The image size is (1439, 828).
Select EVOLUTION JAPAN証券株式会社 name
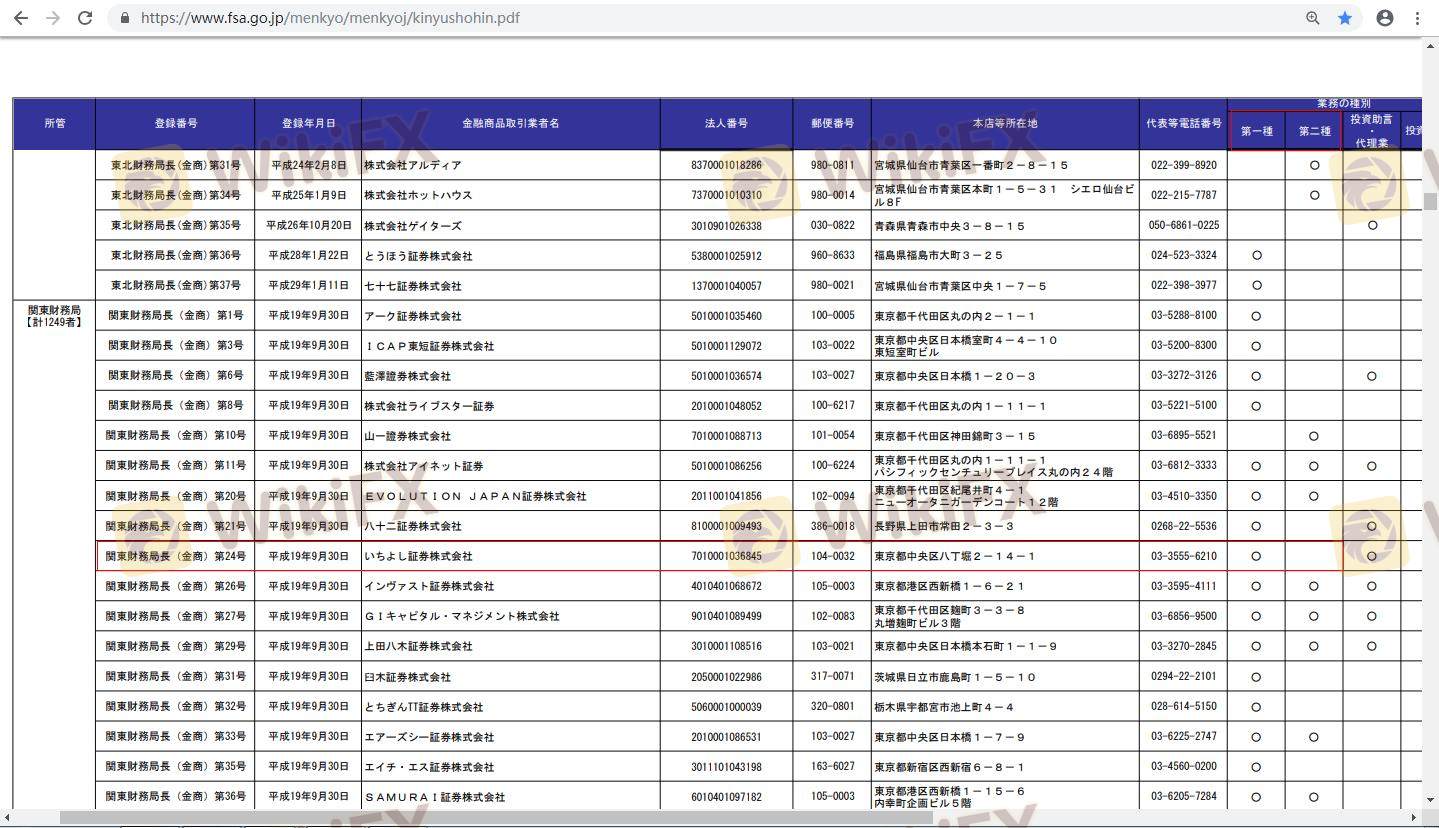click(475, 496)
